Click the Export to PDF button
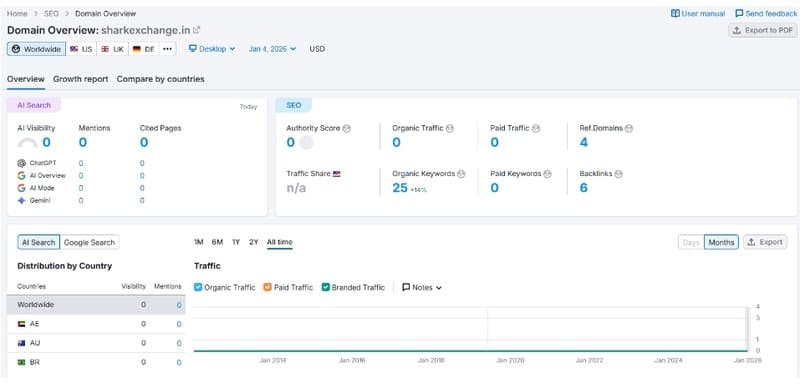The height and width of the screenshot is (388, 800). coord(762,31)
